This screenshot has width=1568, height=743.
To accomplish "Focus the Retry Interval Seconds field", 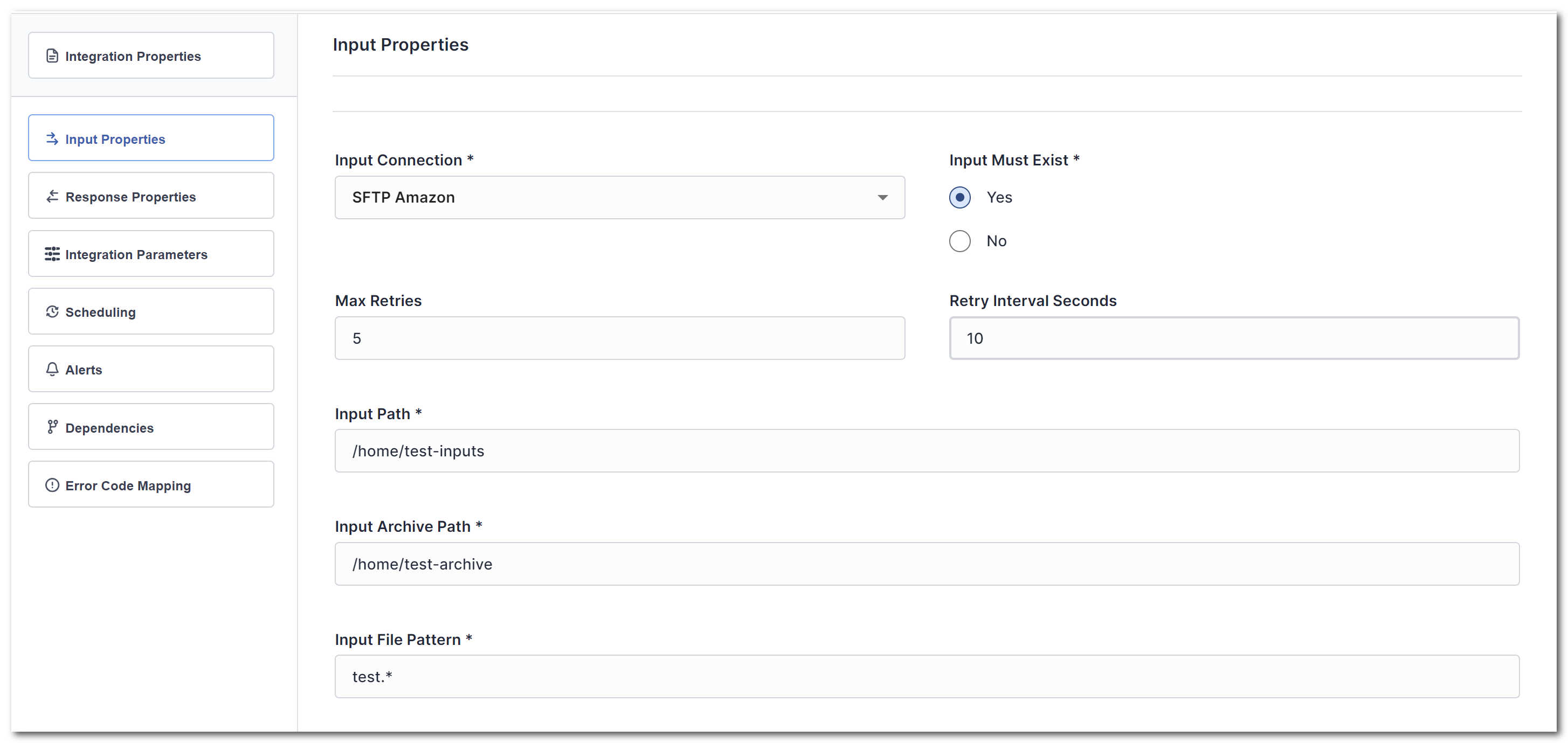I will [x=1234, y=338].
